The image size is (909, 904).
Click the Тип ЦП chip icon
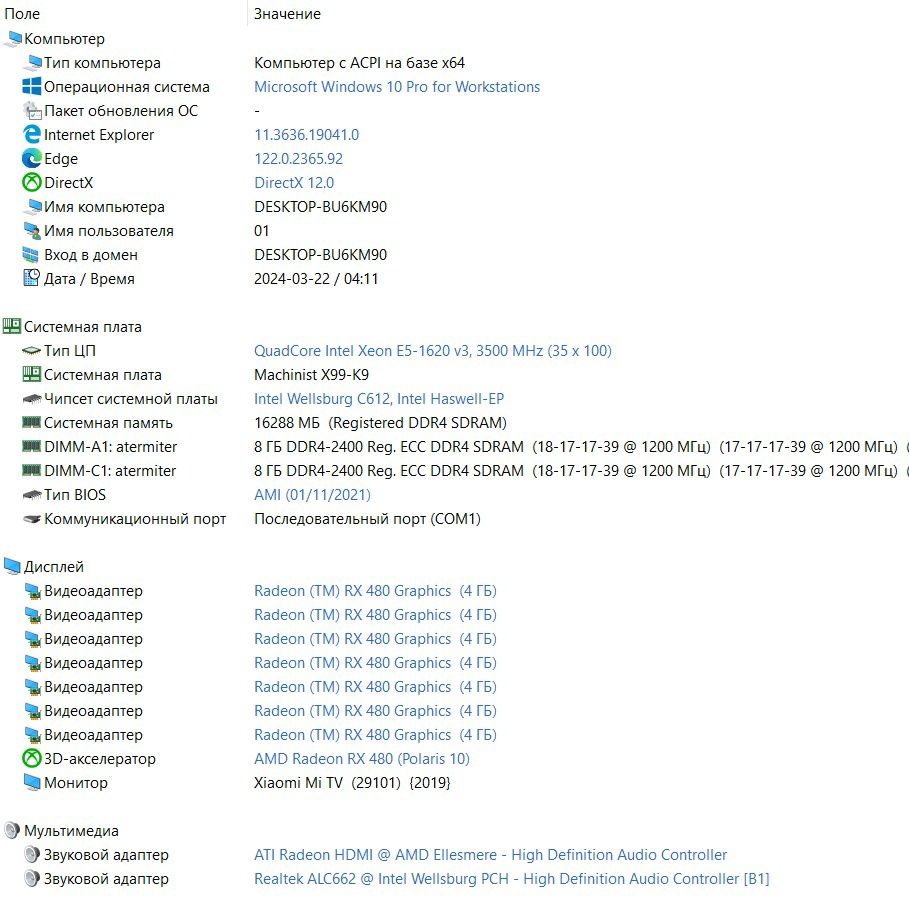click(x=31, y=350)
